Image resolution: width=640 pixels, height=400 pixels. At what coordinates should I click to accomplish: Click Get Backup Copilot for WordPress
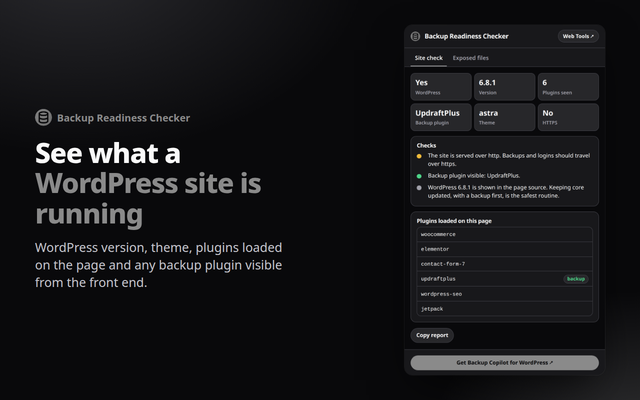504,363
